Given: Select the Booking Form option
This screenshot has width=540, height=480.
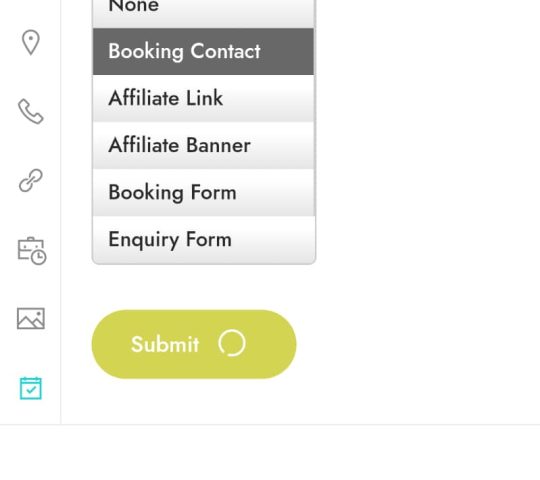Looking at the screenshot, I should click(204, 192).
